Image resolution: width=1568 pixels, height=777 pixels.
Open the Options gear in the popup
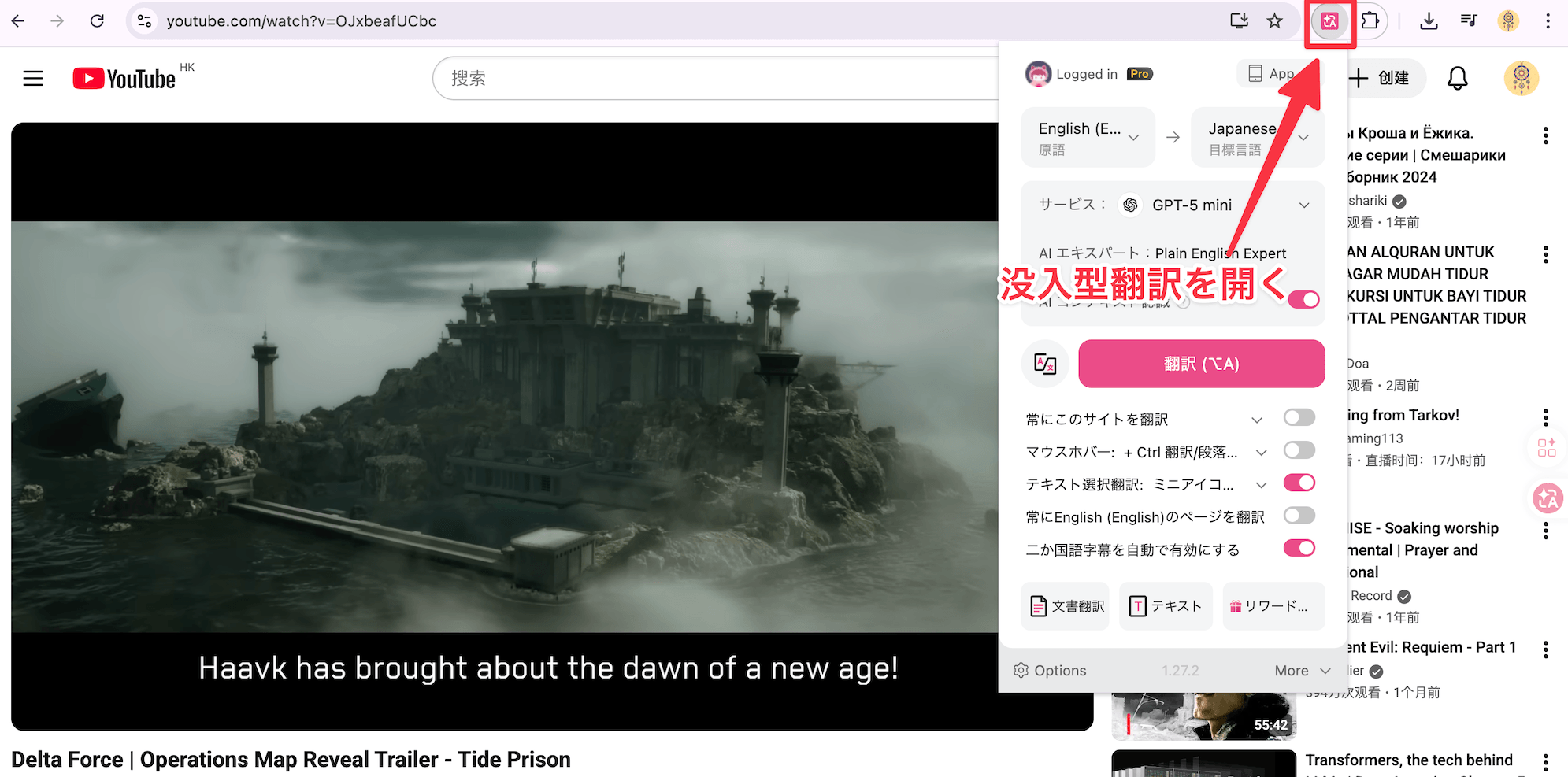(1049, 670)
